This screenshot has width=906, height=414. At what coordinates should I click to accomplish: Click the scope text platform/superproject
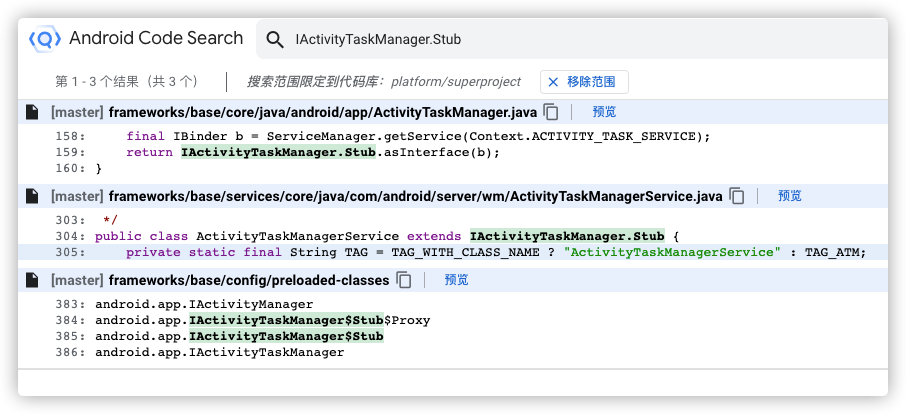coord(456,82)
